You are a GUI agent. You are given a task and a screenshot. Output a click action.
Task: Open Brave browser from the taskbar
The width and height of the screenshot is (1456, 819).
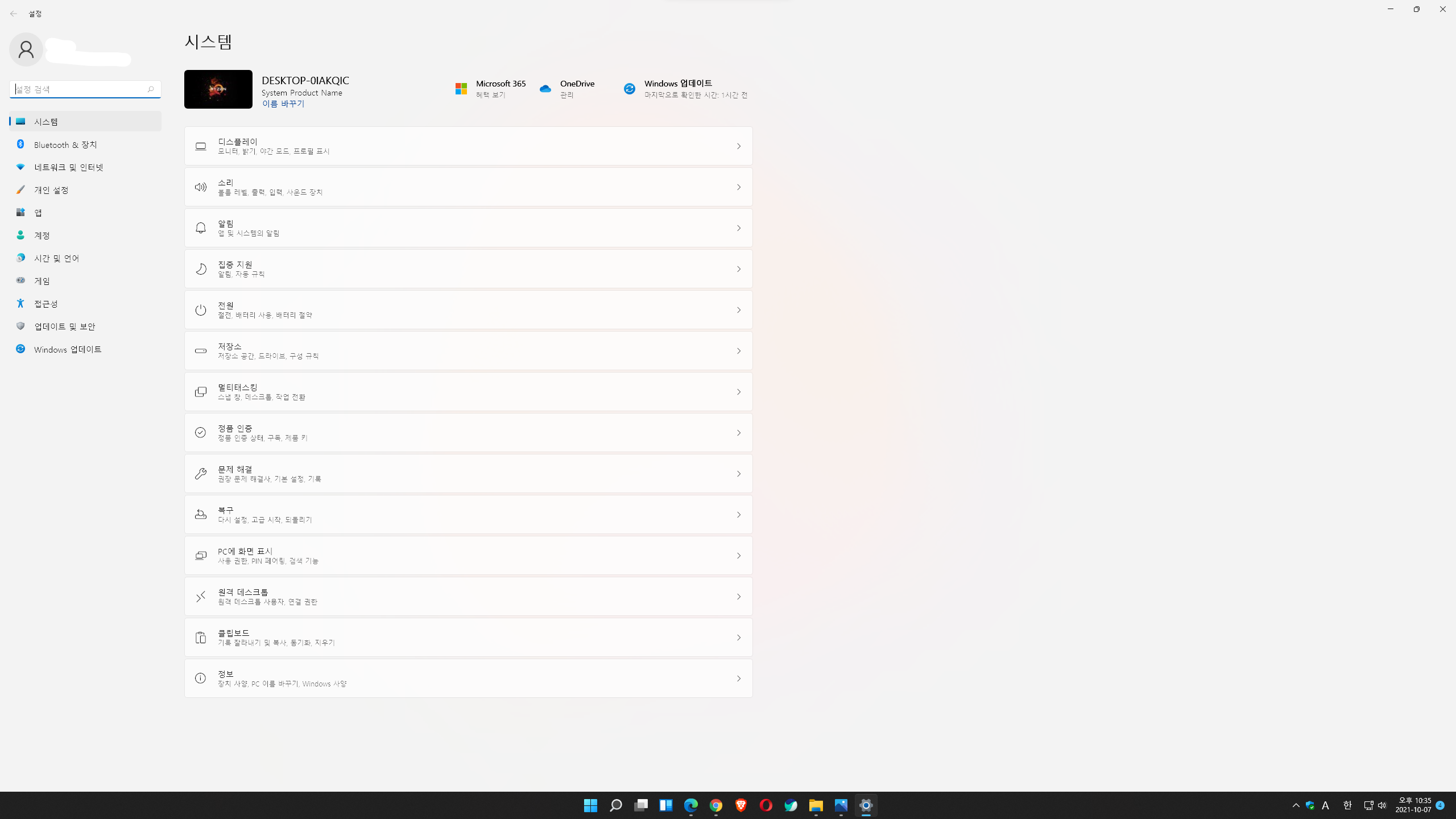coord(741,805)
